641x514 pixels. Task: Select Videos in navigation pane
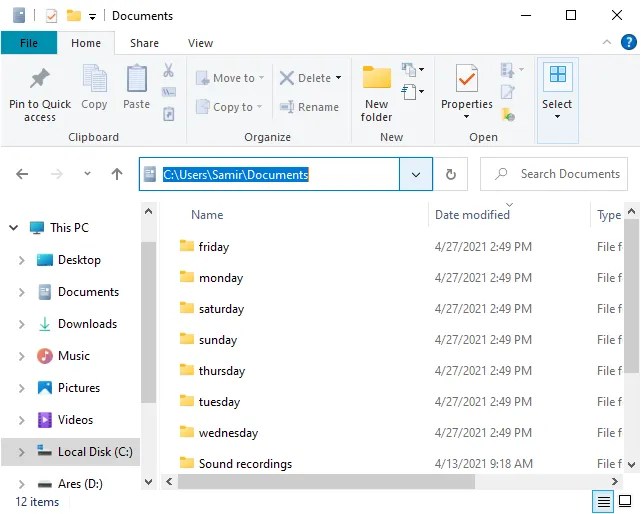[75, 420]
